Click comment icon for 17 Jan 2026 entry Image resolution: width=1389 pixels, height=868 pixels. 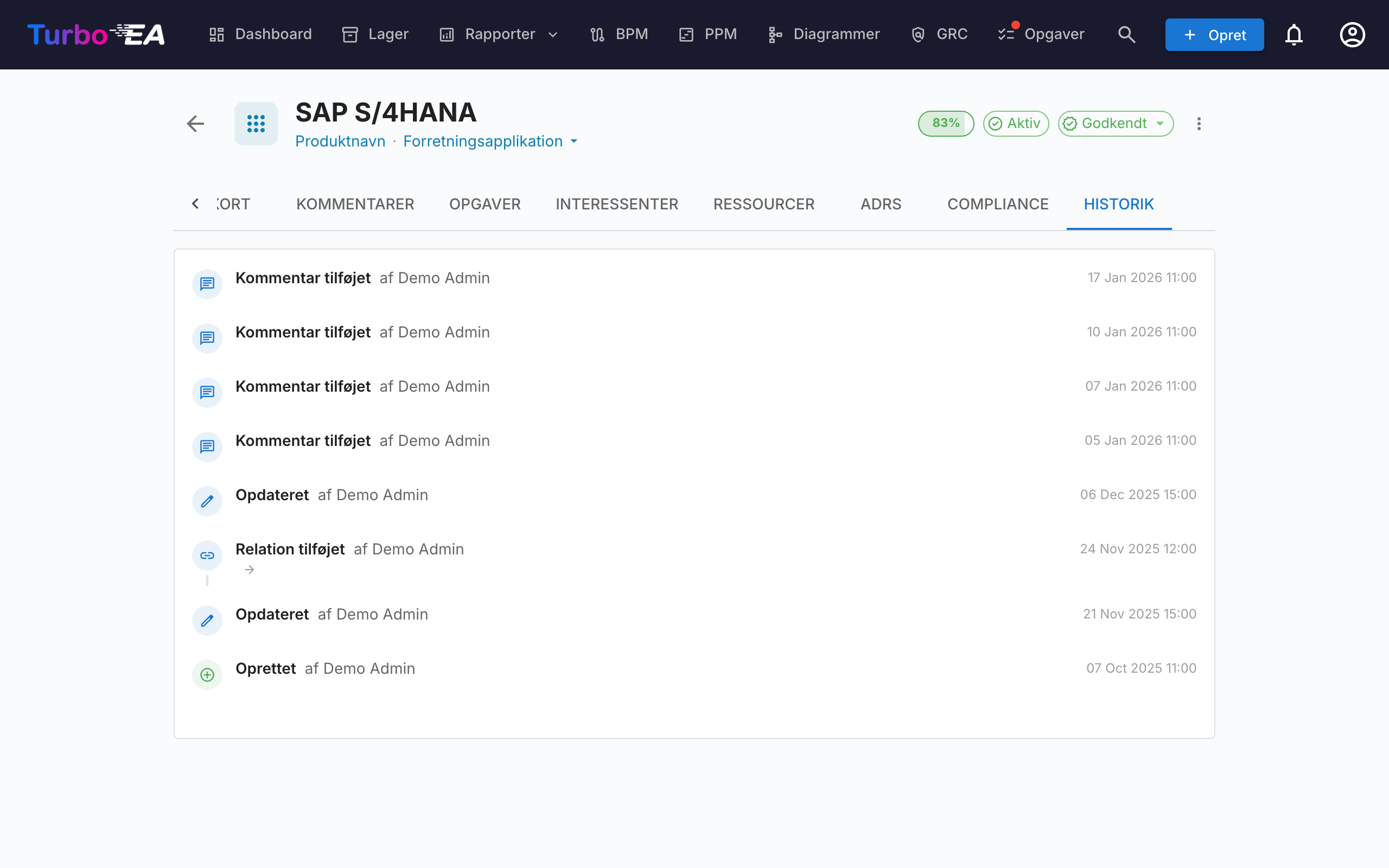[x=207, y=284]
